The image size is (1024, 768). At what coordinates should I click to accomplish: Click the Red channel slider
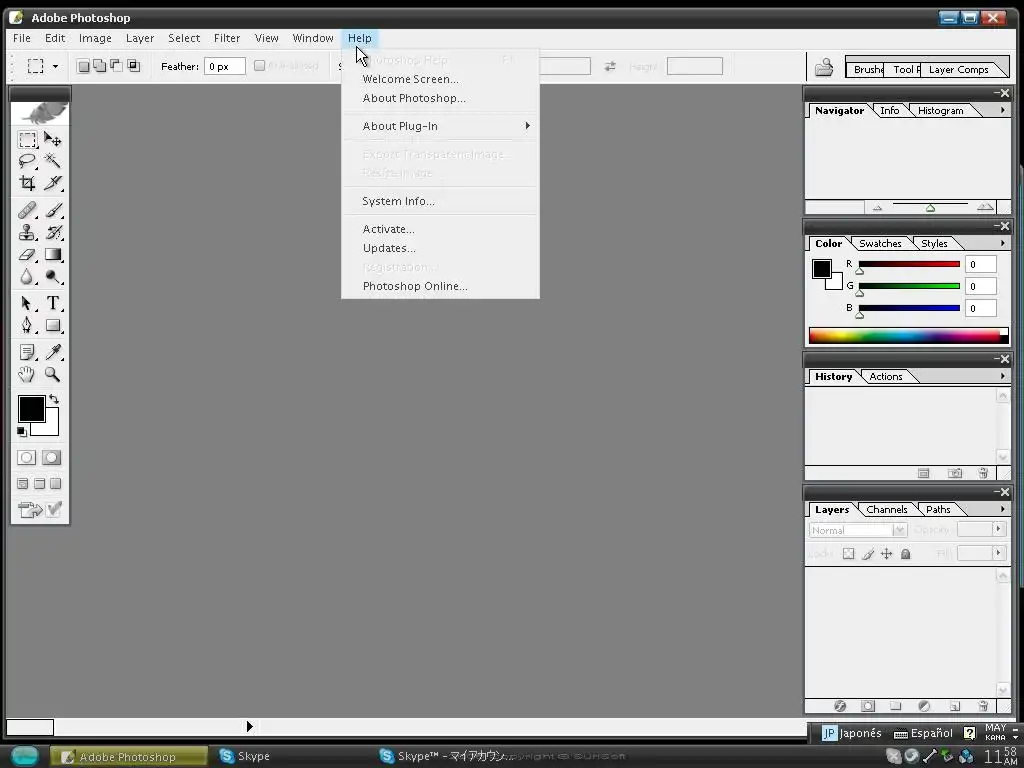point(909,264)
